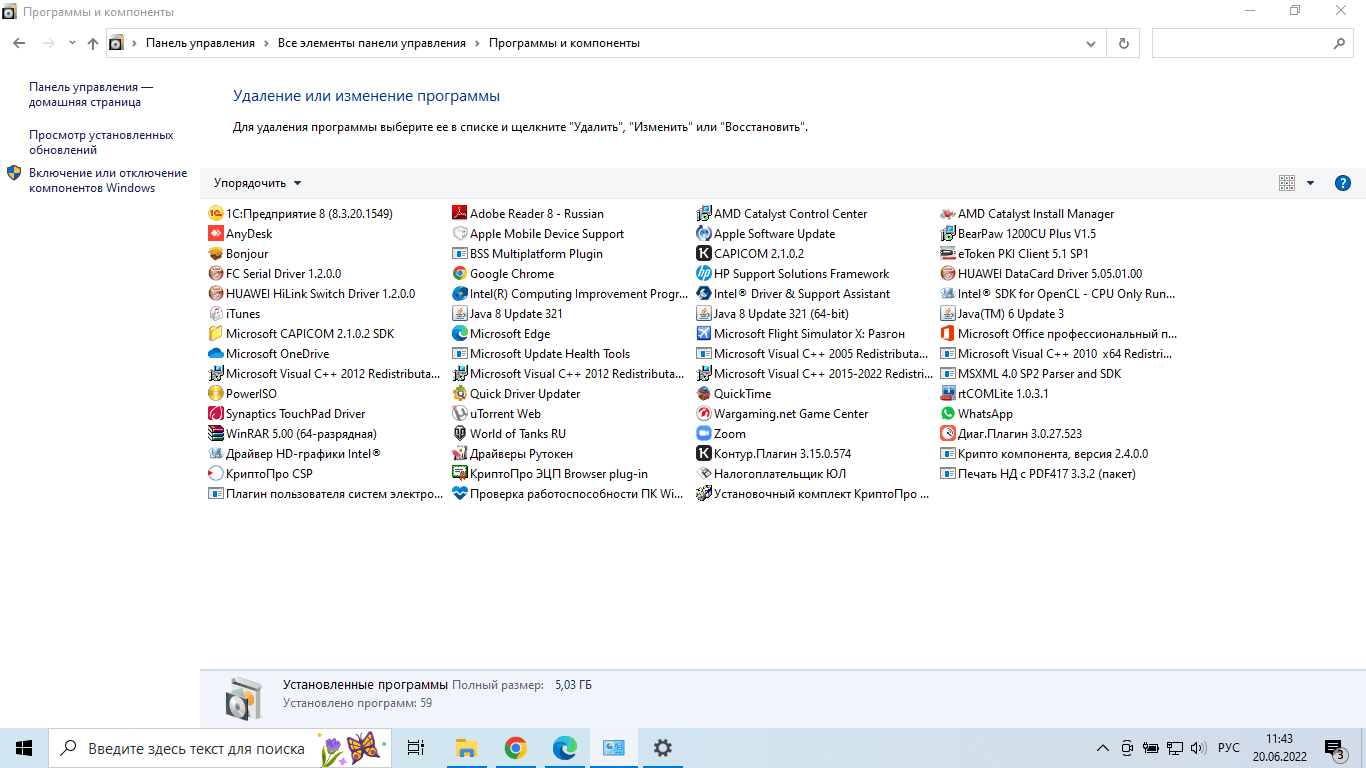Click Все элементы панели управления breadcrumb
Image resolution: width=1366 pixels, height=768 pixels.
(372, 44)
